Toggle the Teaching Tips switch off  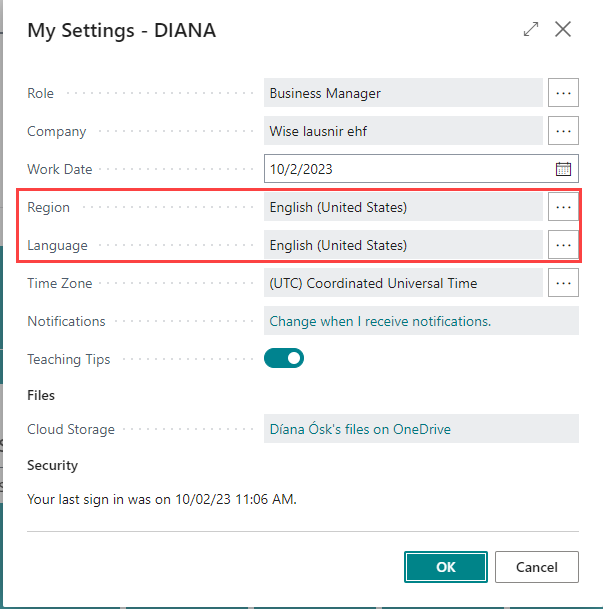[284, 358]
